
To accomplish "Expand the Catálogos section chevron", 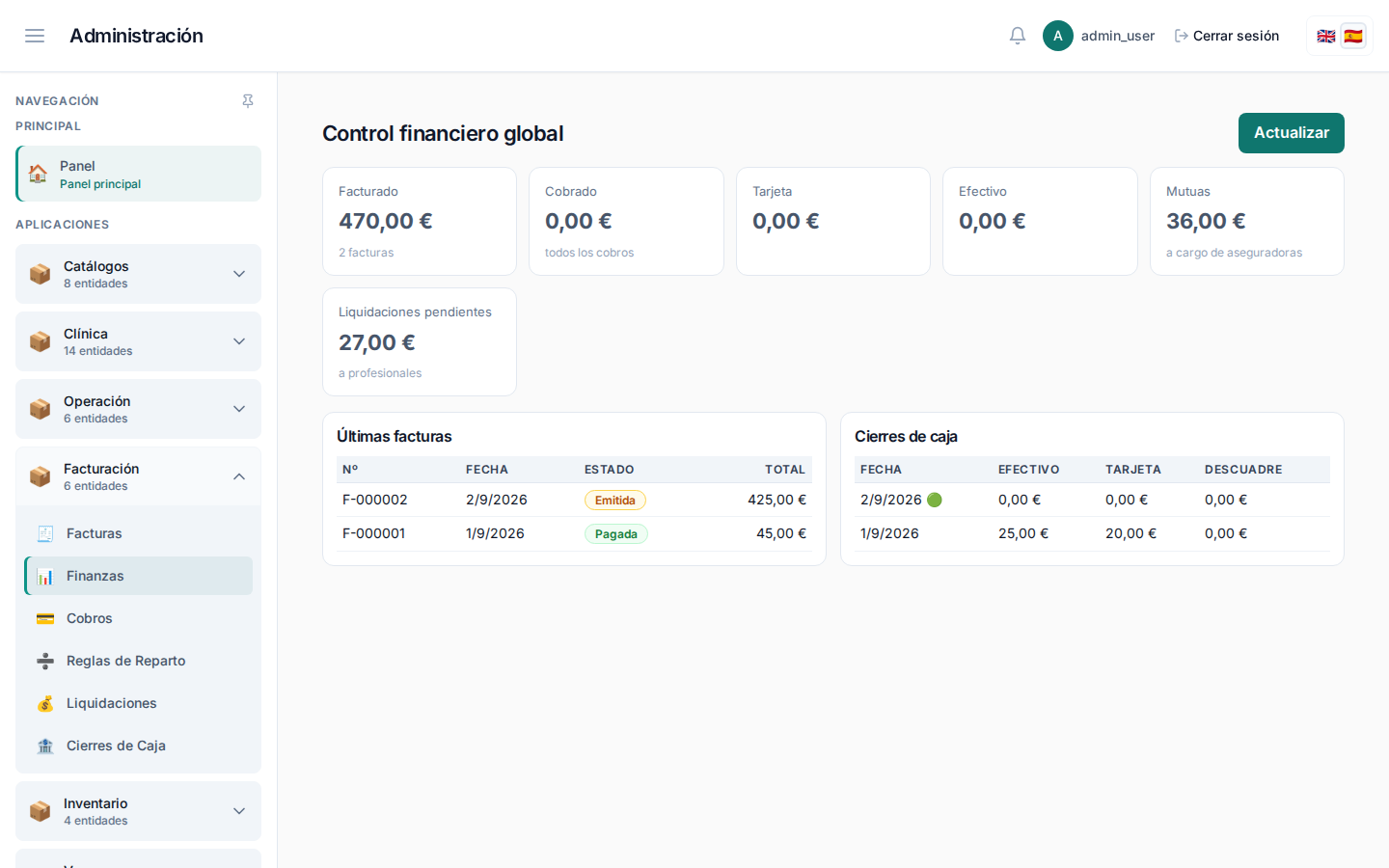I will [x=239, y=274].
